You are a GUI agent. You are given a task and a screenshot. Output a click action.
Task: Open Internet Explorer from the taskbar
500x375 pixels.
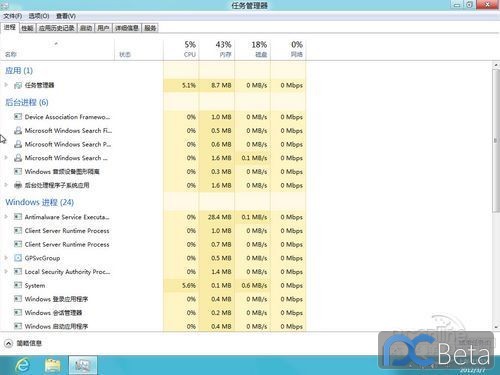click(x=22, y=365)
